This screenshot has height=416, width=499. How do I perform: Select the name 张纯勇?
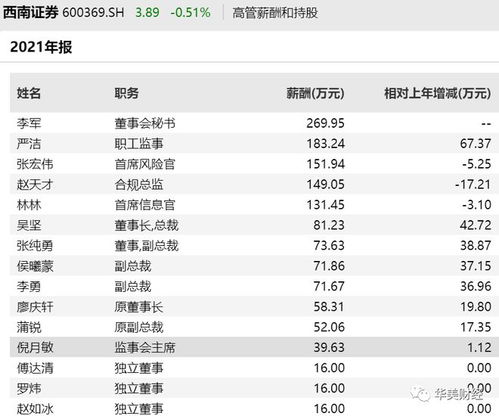click(x=35, y=246)
